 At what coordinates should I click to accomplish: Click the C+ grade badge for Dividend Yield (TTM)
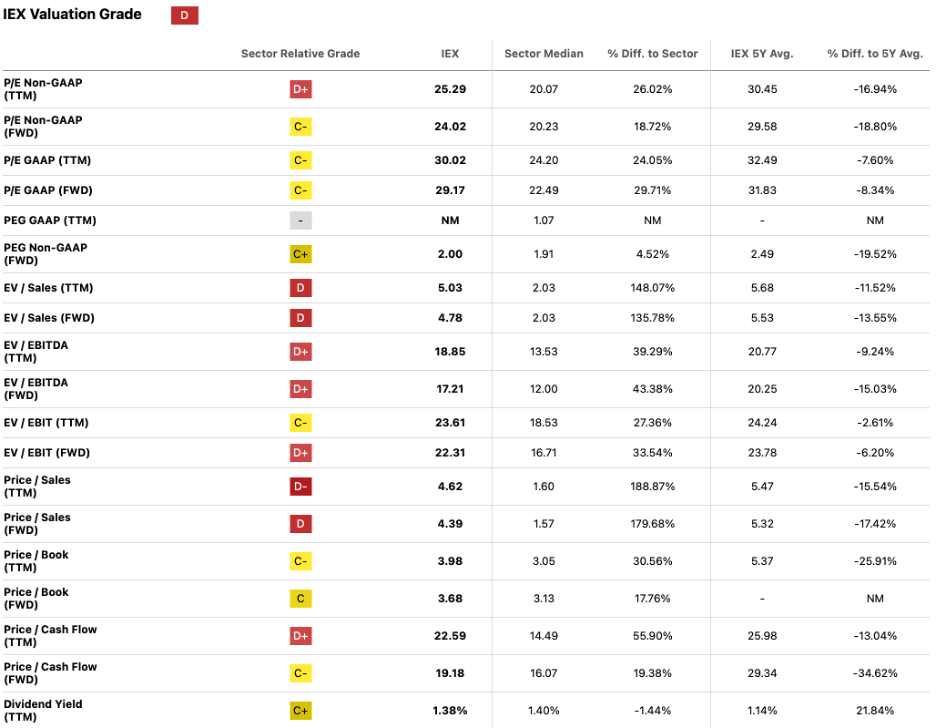point(300,710)
